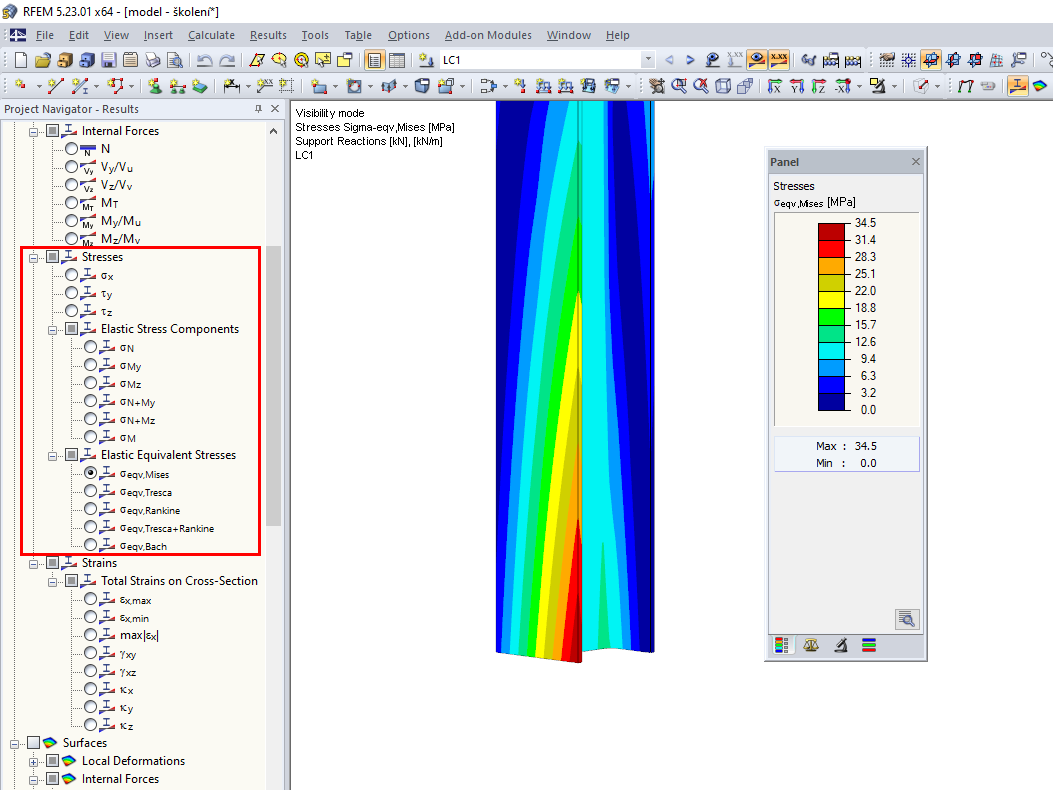This screenshot has width=1053, height=790.
Task: Open the Options menu
Action: (408, 35)
